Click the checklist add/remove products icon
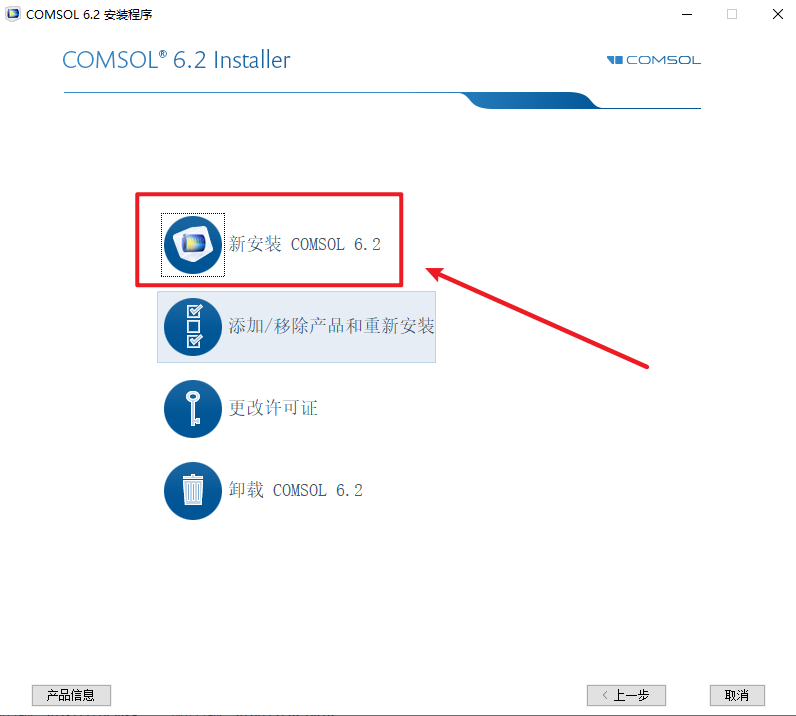This screenshot has height=716, width=796. [193, 327]
